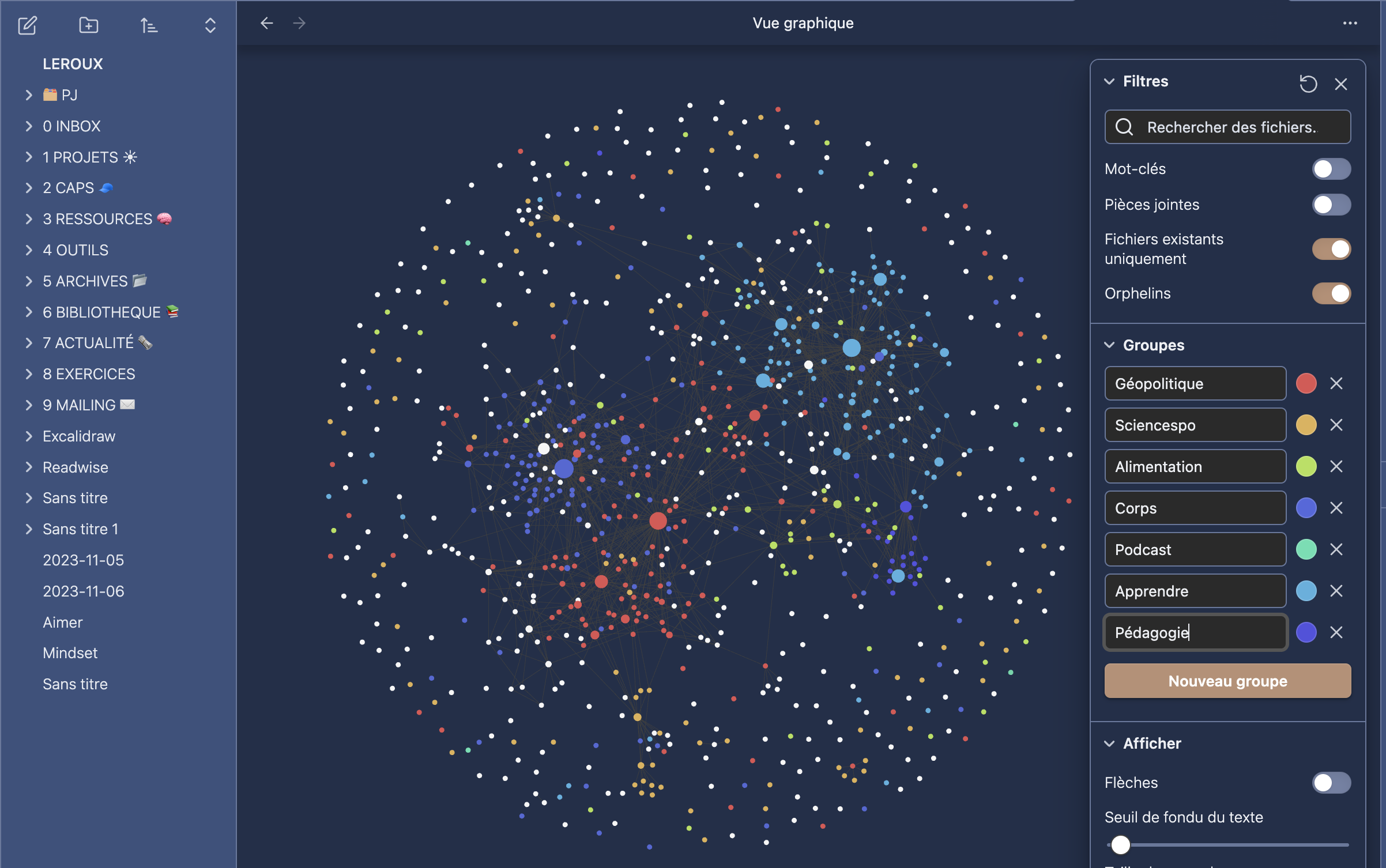This screenshot has width=1386, height=868.
Task: Open the 2023-11-05 note
Action: click(83, 560)
